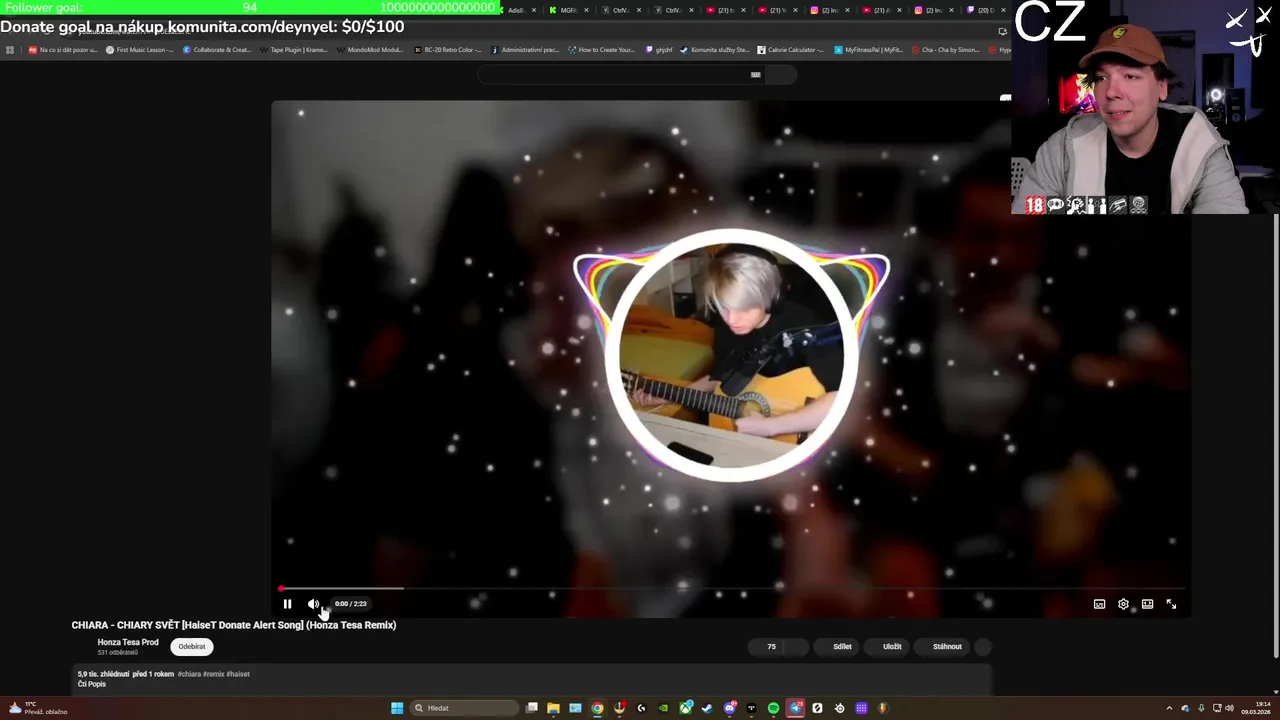Switch to the first CtrlV browser tab
This screenshot has width=1280, height=720.
pos(621,10)
